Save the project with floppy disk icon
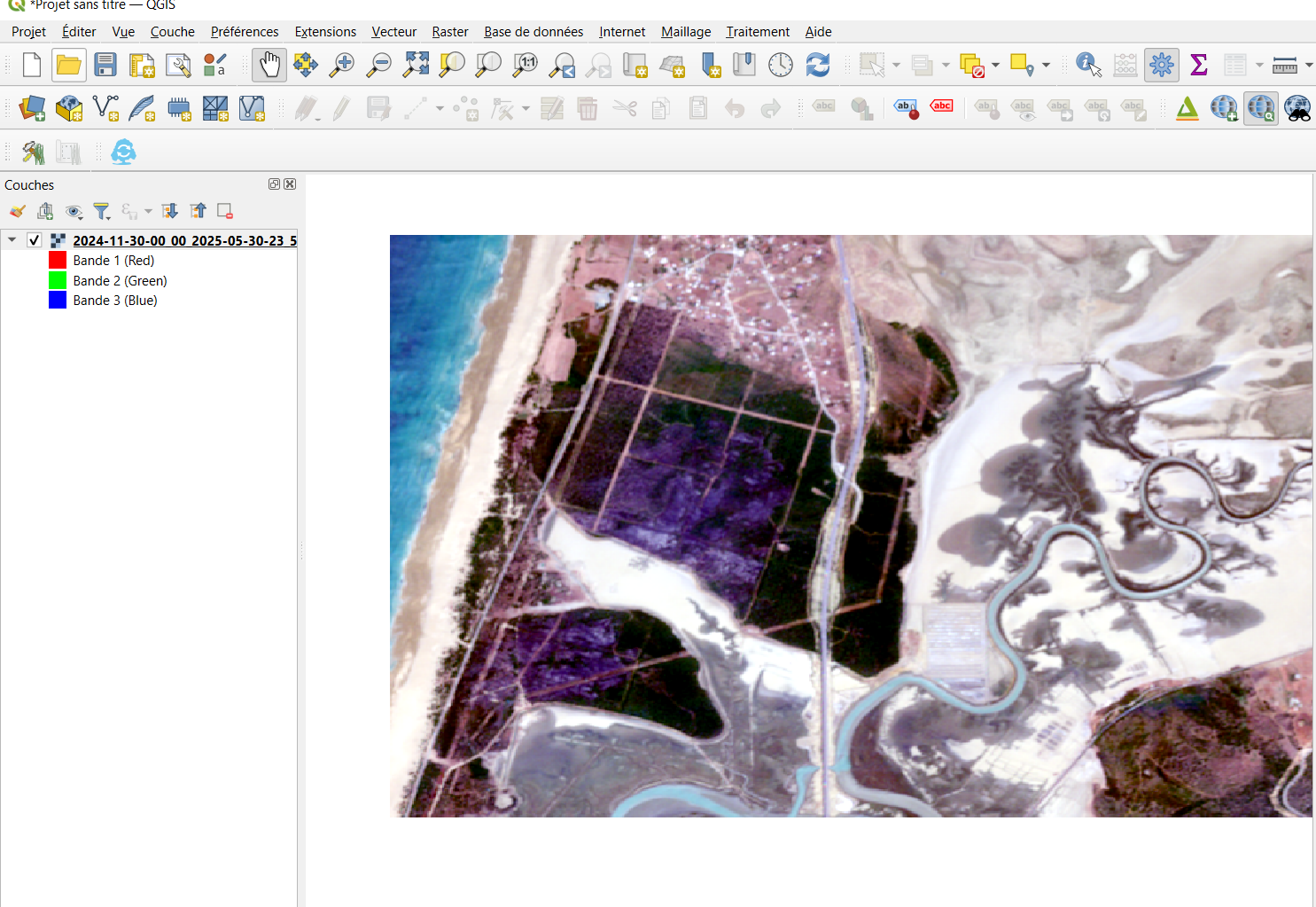The image size is (1316, 907). (x=105, y=65)
